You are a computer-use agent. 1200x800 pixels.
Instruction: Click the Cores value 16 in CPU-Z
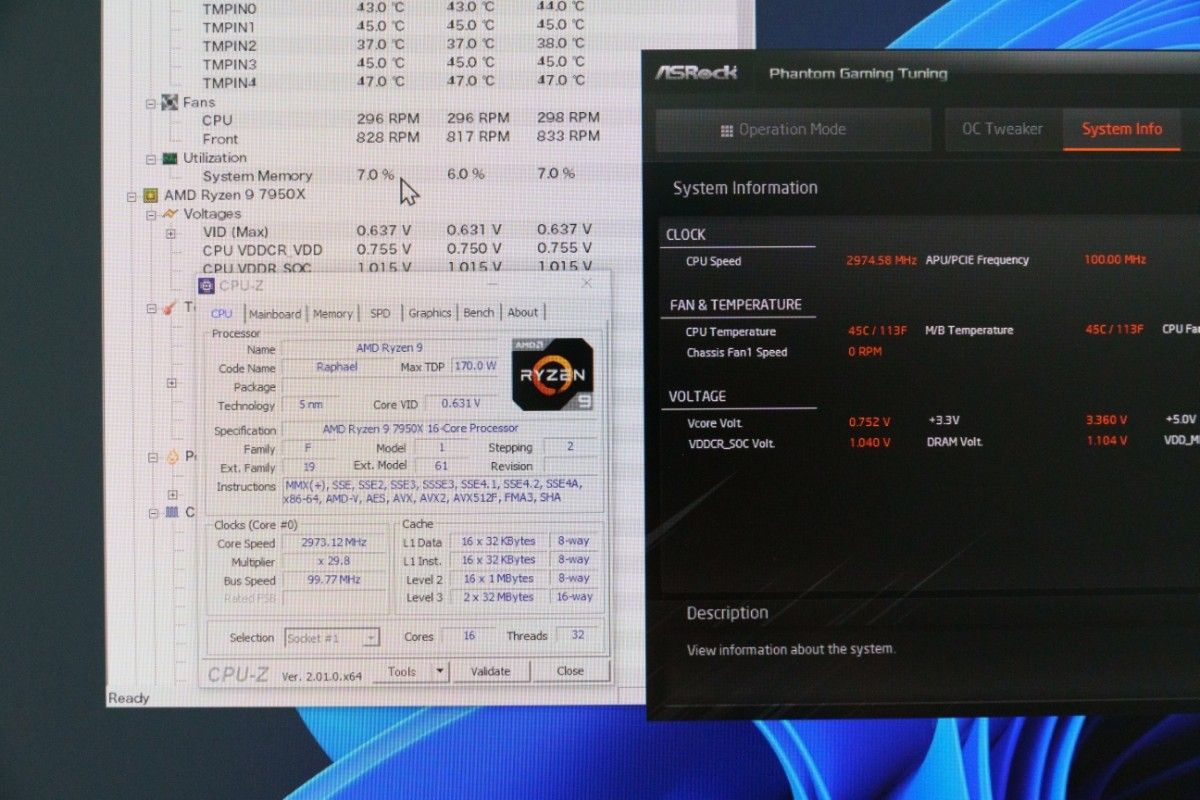pyautogui.click(x=469, y=636)
